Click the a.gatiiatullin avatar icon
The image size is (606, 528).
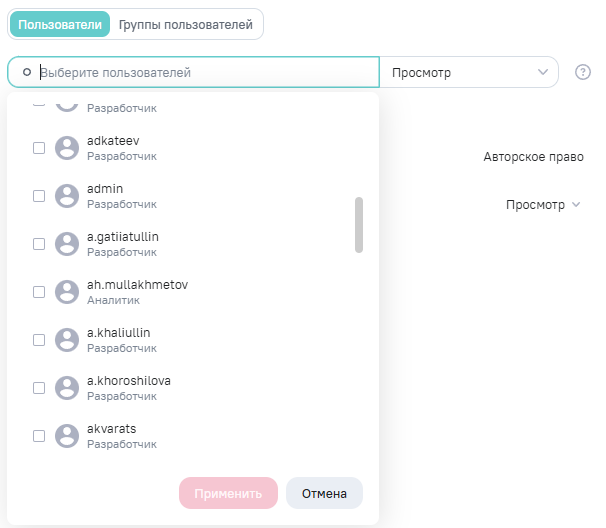(x=67, y=244)
